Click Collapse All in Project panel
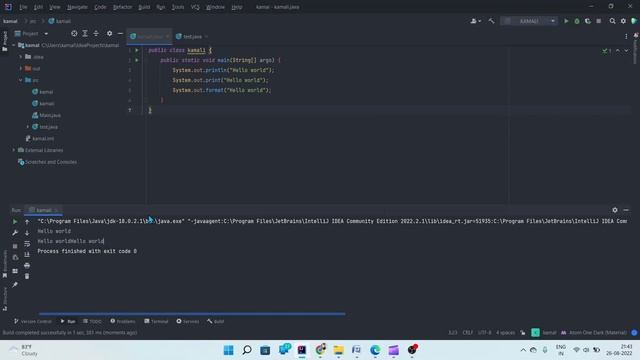The image size is (640, 360). point(96,33)
